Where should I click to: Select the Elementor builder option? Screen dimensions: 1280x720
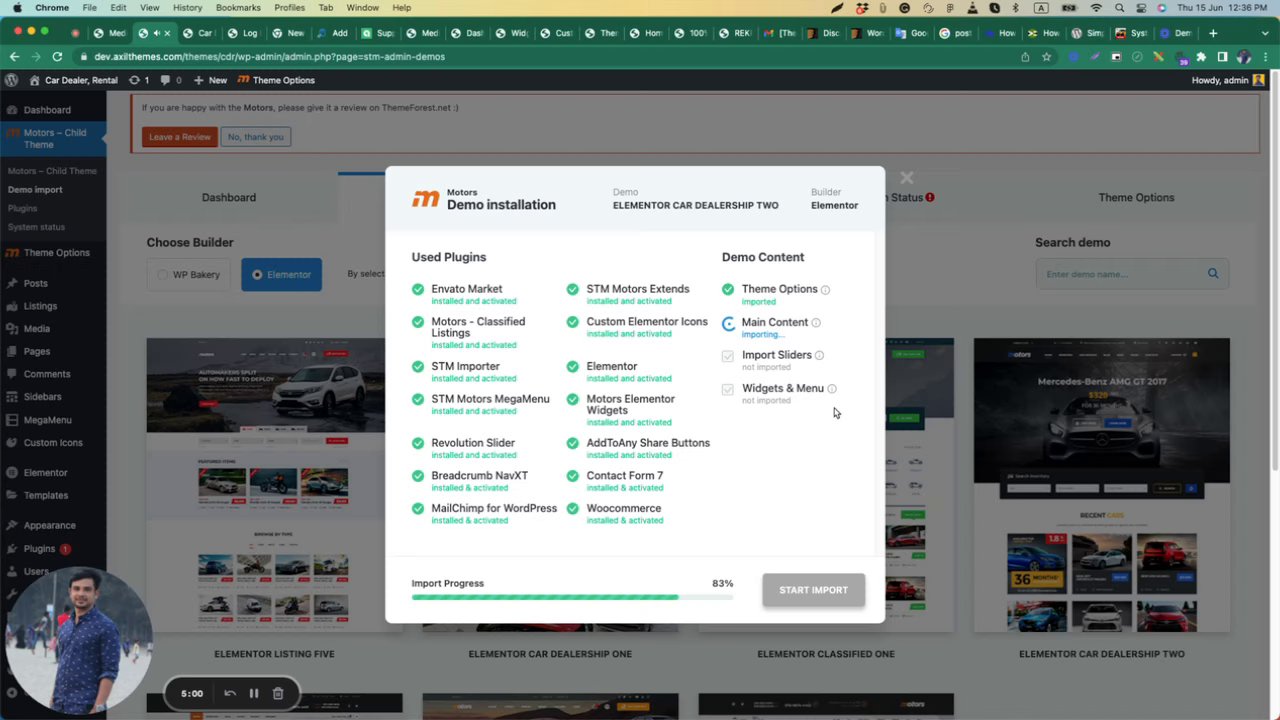pos(281,275)
